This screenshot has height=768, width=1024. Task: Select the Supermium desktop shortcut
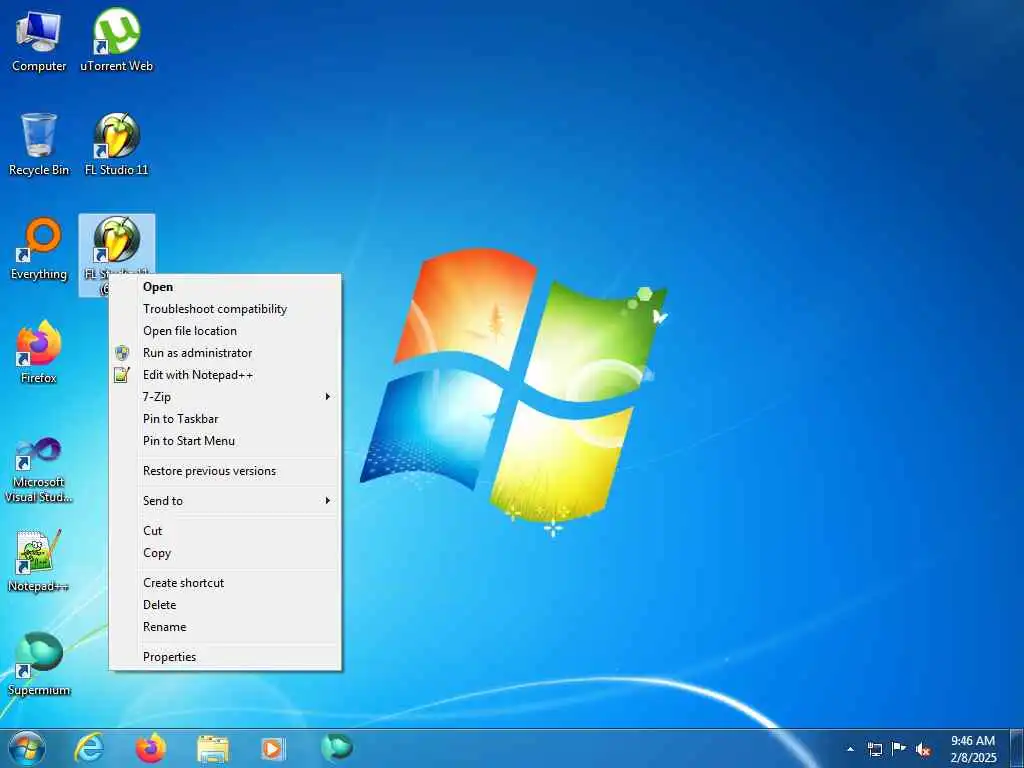(39, 664)
